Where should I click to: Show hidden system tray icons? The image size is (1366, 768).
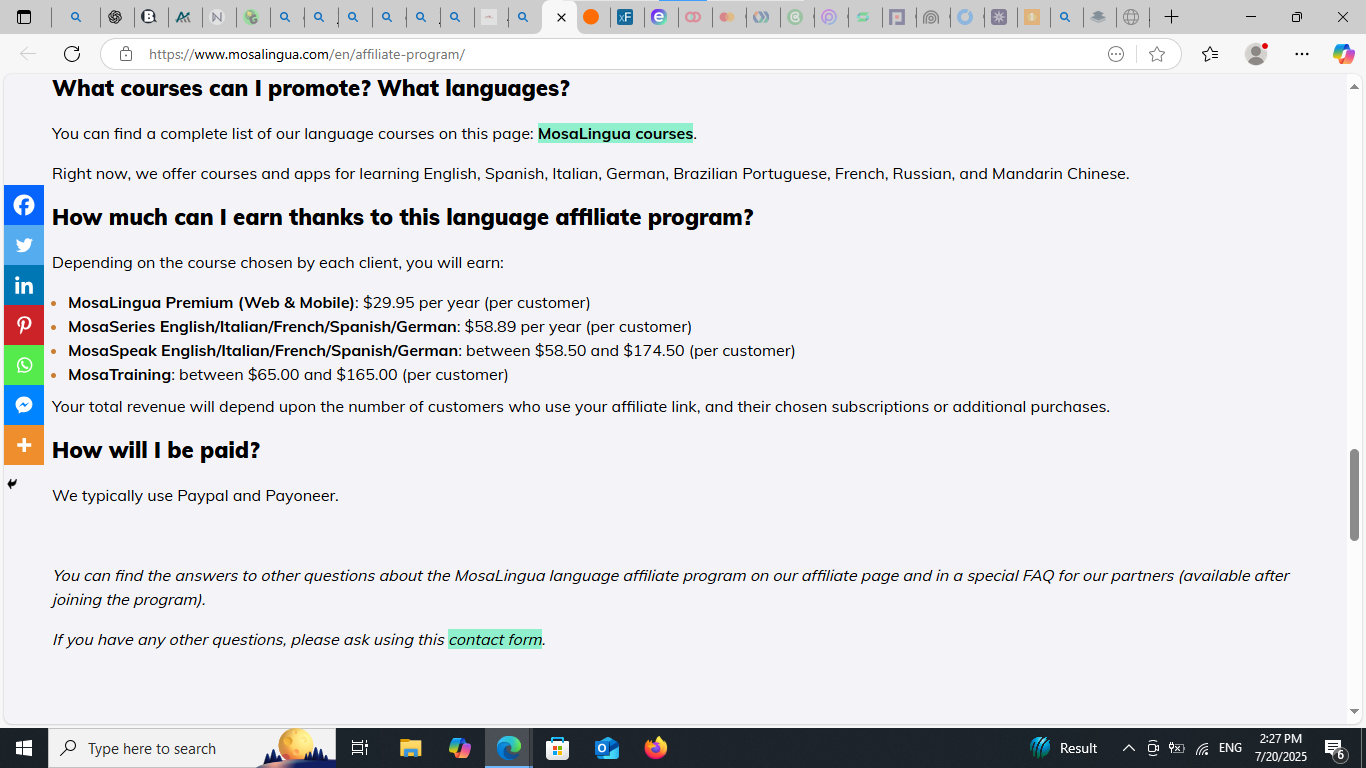click(x=1128, y=748)
